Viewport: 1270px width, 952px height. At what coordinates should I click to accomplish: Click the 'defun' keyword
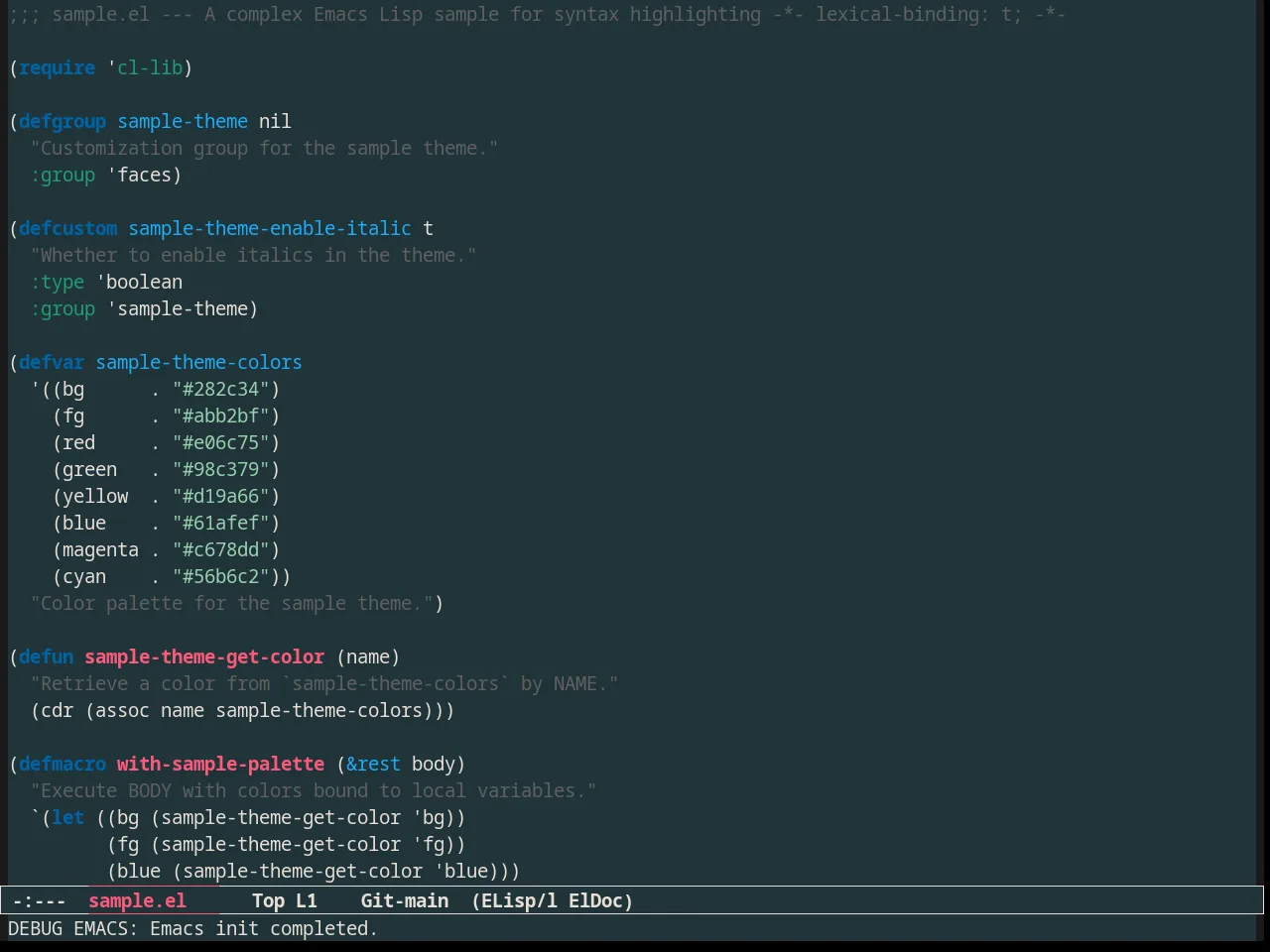[x=47, y=656]
